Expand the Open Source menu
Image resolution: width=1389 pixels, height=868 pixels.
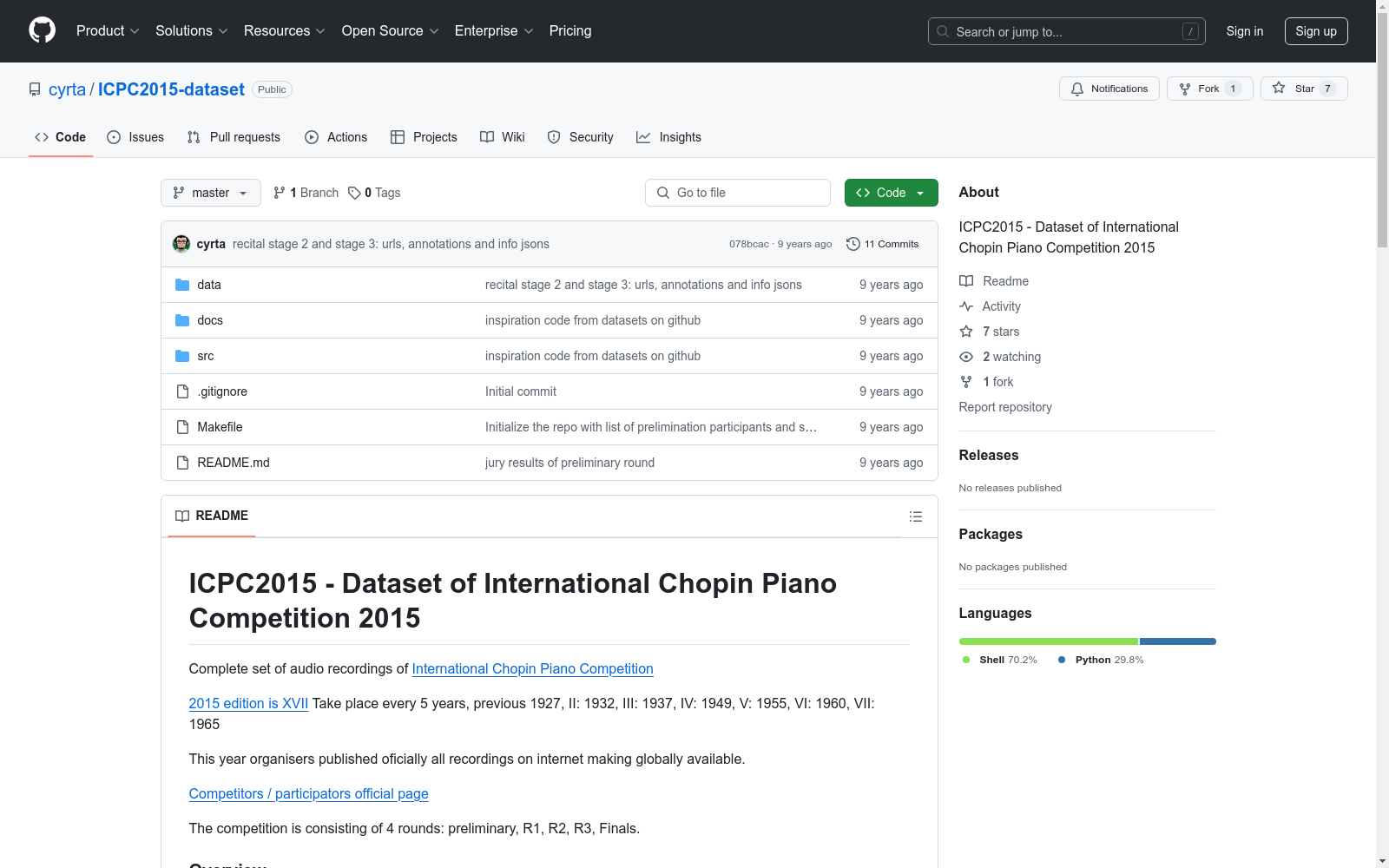(x=391, y=31)
